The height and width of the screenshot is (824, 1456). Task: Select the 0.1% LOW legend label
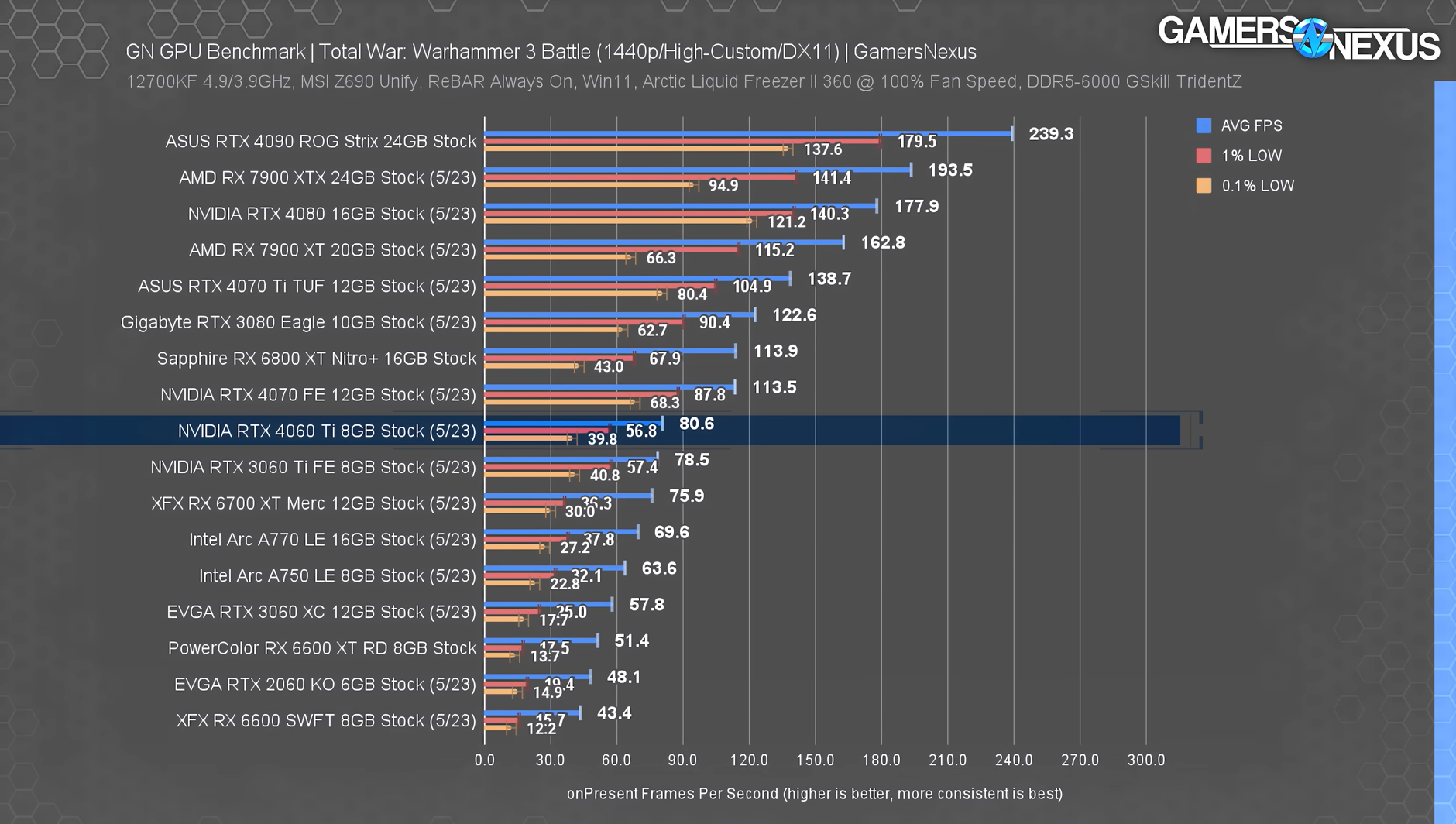(1258, 186)
